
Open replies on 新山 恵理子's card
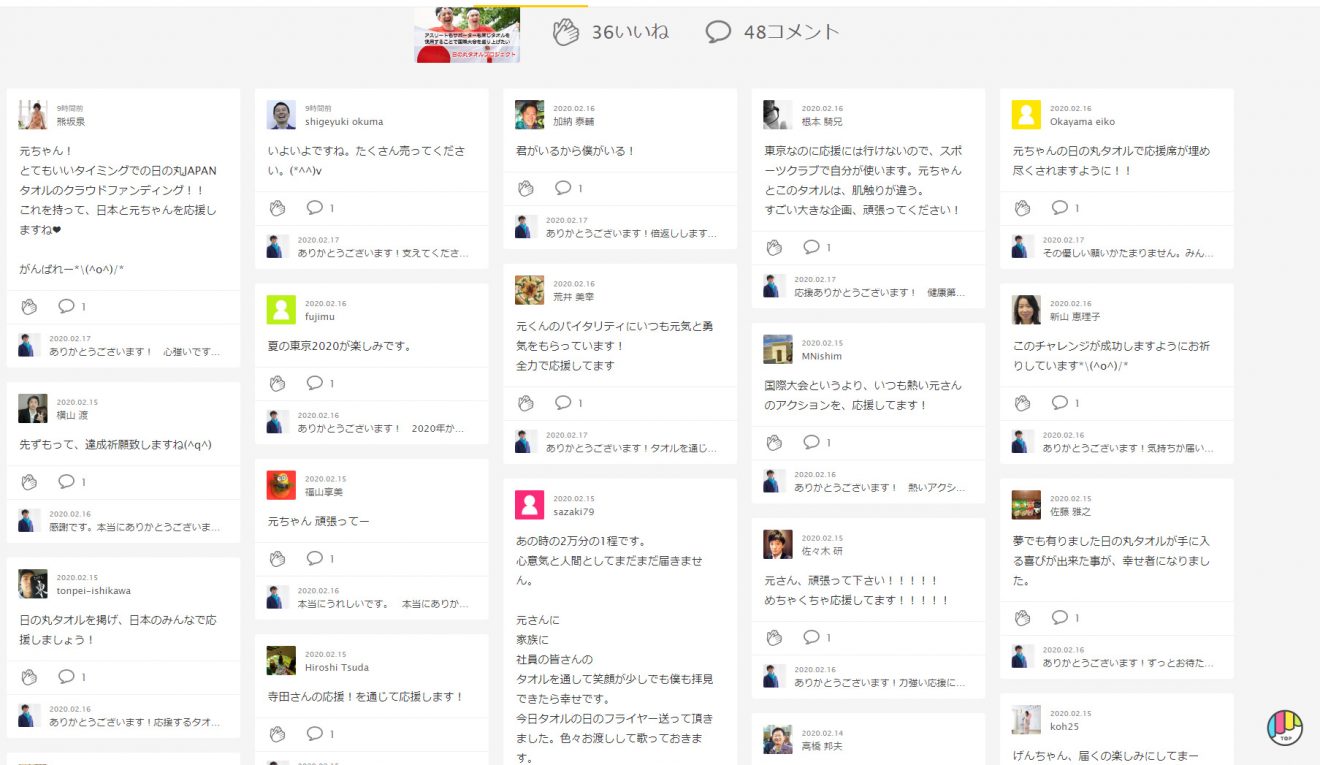click(x=1059, y=402)
